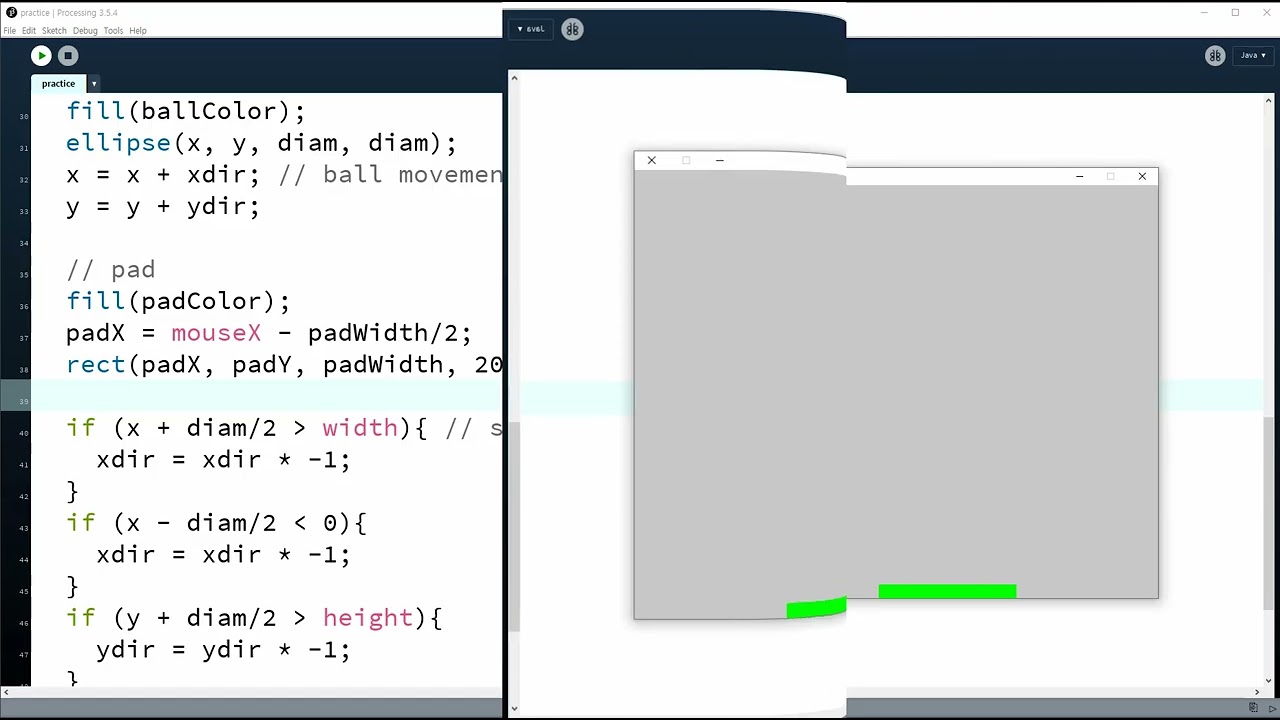Click the line "y = y + ydir;"
The height and width of the screenshot is (720, 1280).
click(x=163, y=207)
